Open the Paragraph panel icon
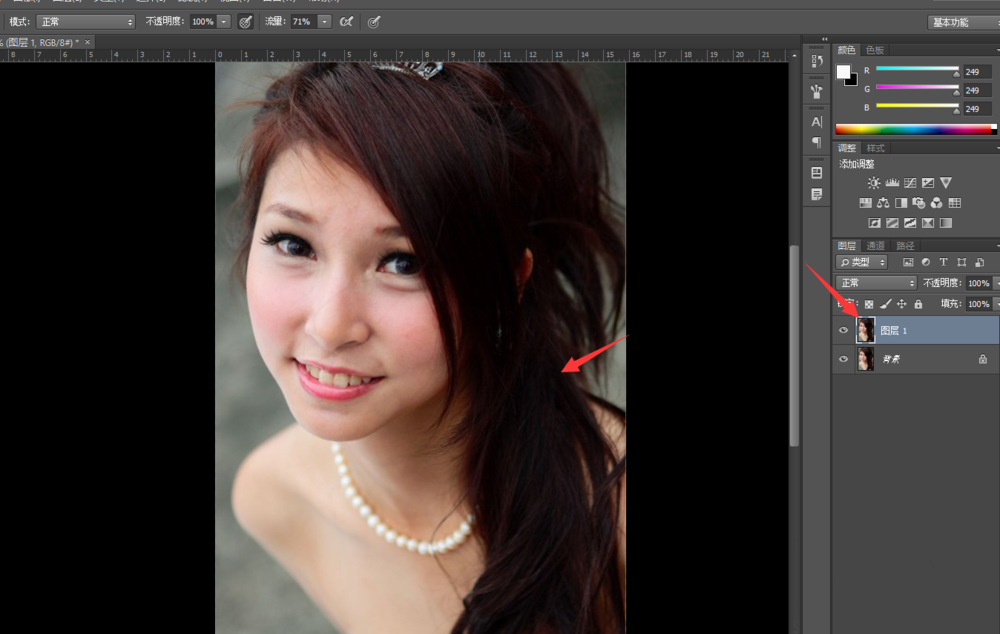1000x634 pixels. 817,142
